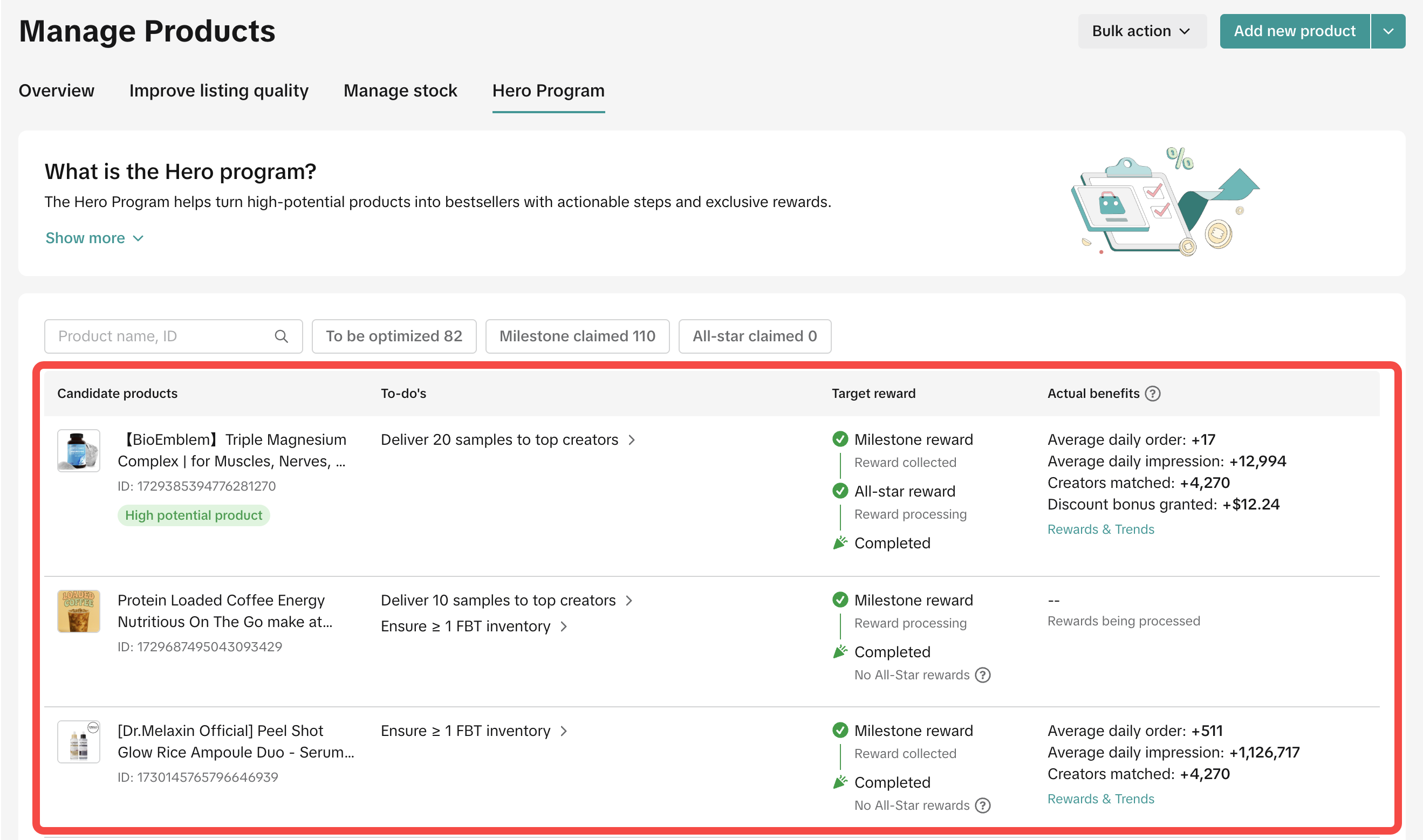Go to Improve listing quality tab
1423x840 pixels.
point(218,91)
